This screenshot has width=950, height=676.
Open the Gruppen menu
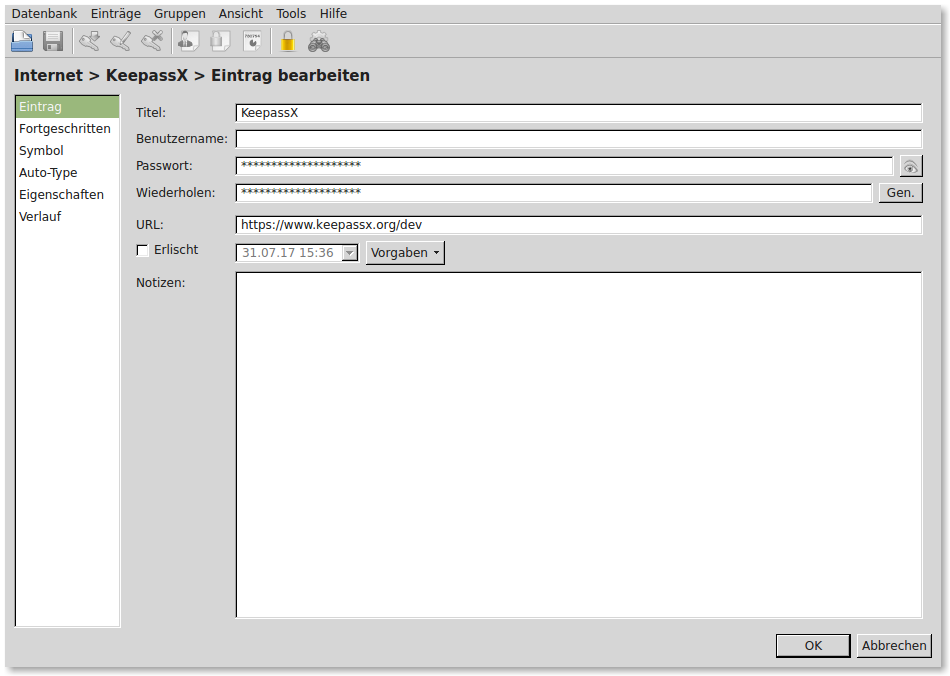click(179, 13)
